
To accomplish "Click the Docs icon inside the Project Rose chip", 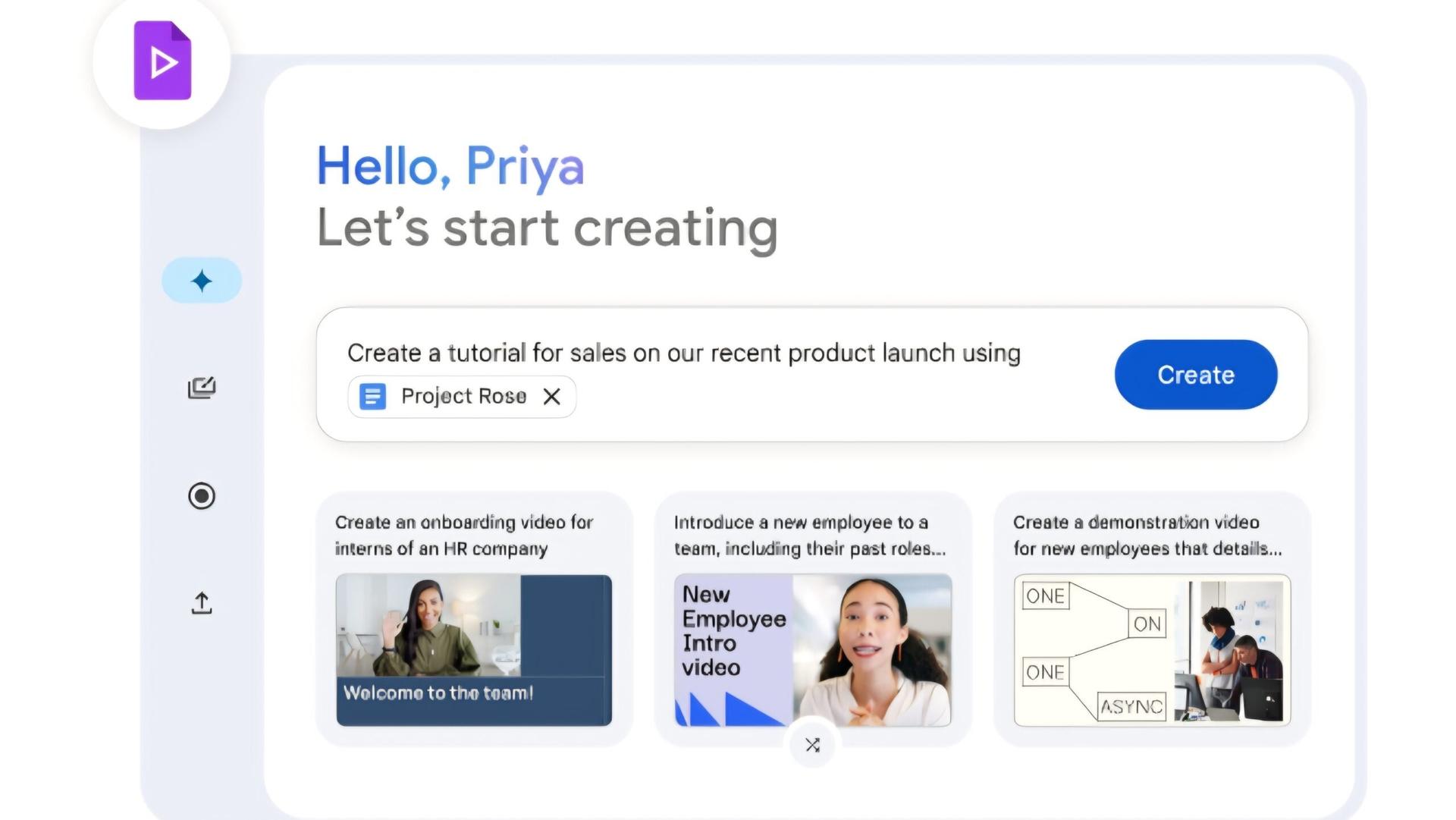I will coord(373,396).
